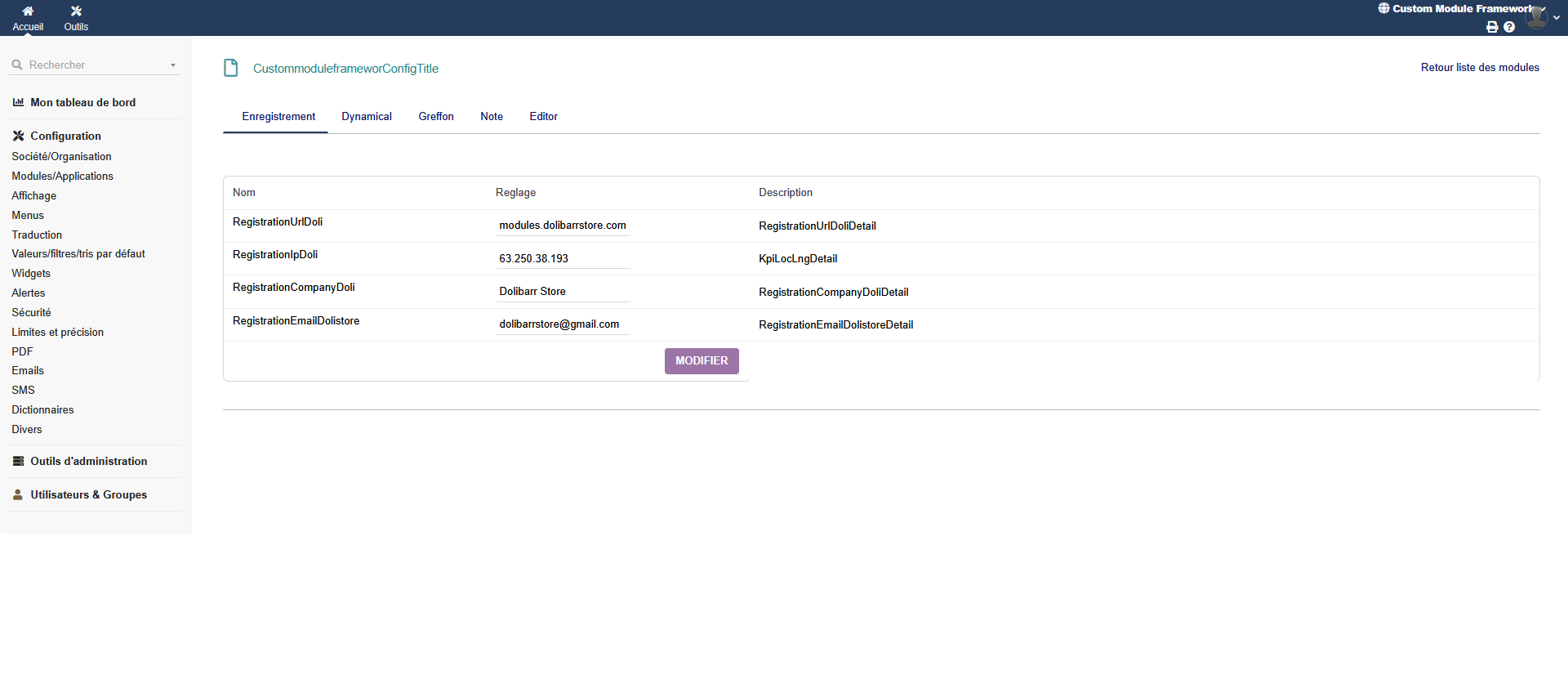1568x675 pixels.
Task: Switch to the Dynamical tab
Action: 366,117
